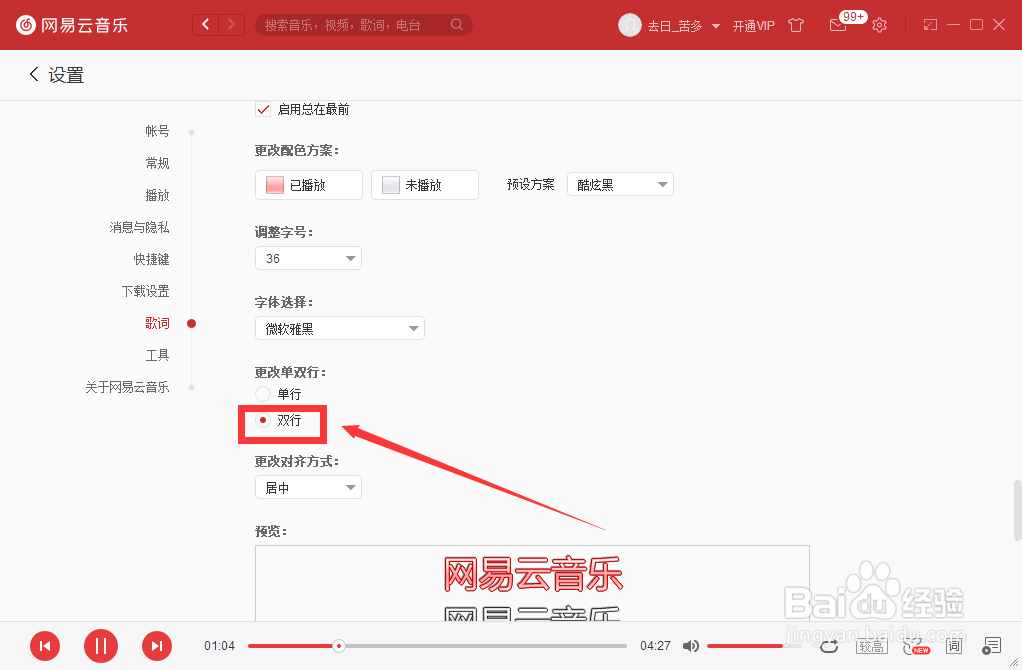Click the settings page vertical scrollbar
The width and height of the screenshot is (1022, 670).
[1017, 510]
